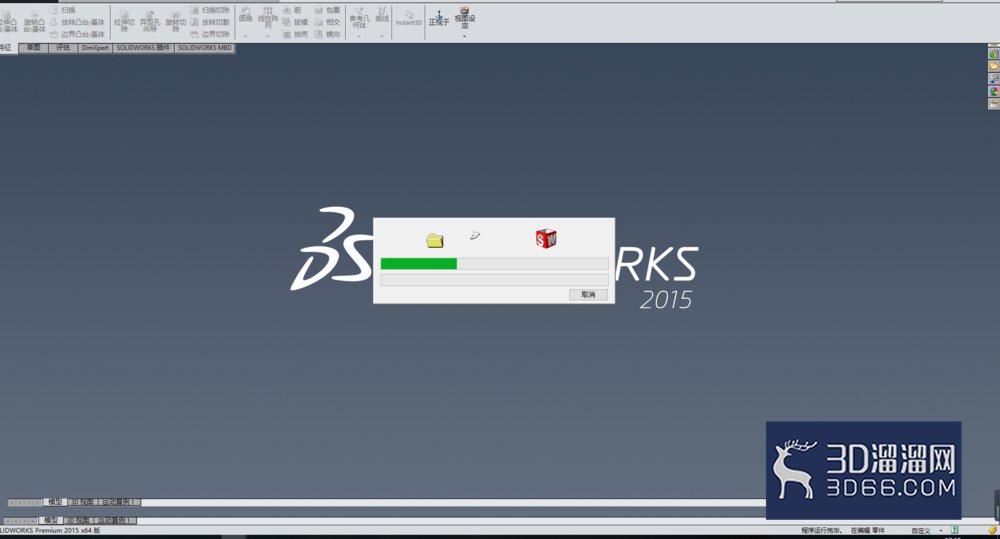Click the 旋转凸台/基体 revolved boss tool
The height and width of the screenshot is (539, 1000).
point(34,22)
